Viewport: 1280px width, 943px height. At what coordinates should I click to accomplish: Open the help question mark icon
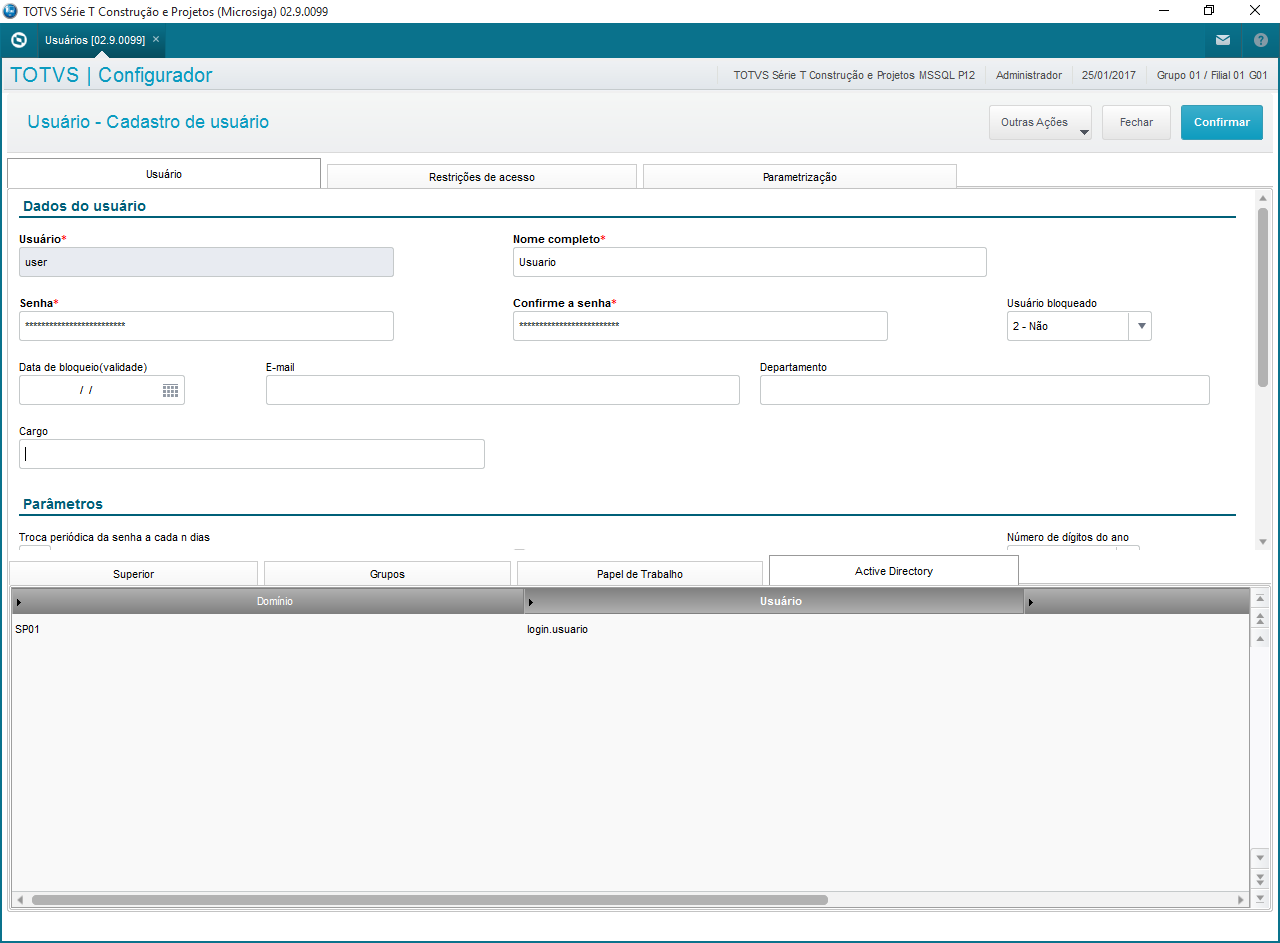(1261, 40)
